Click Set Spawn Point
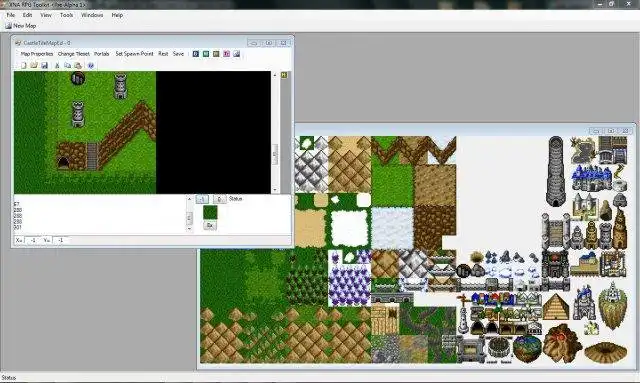 point(134,54)
